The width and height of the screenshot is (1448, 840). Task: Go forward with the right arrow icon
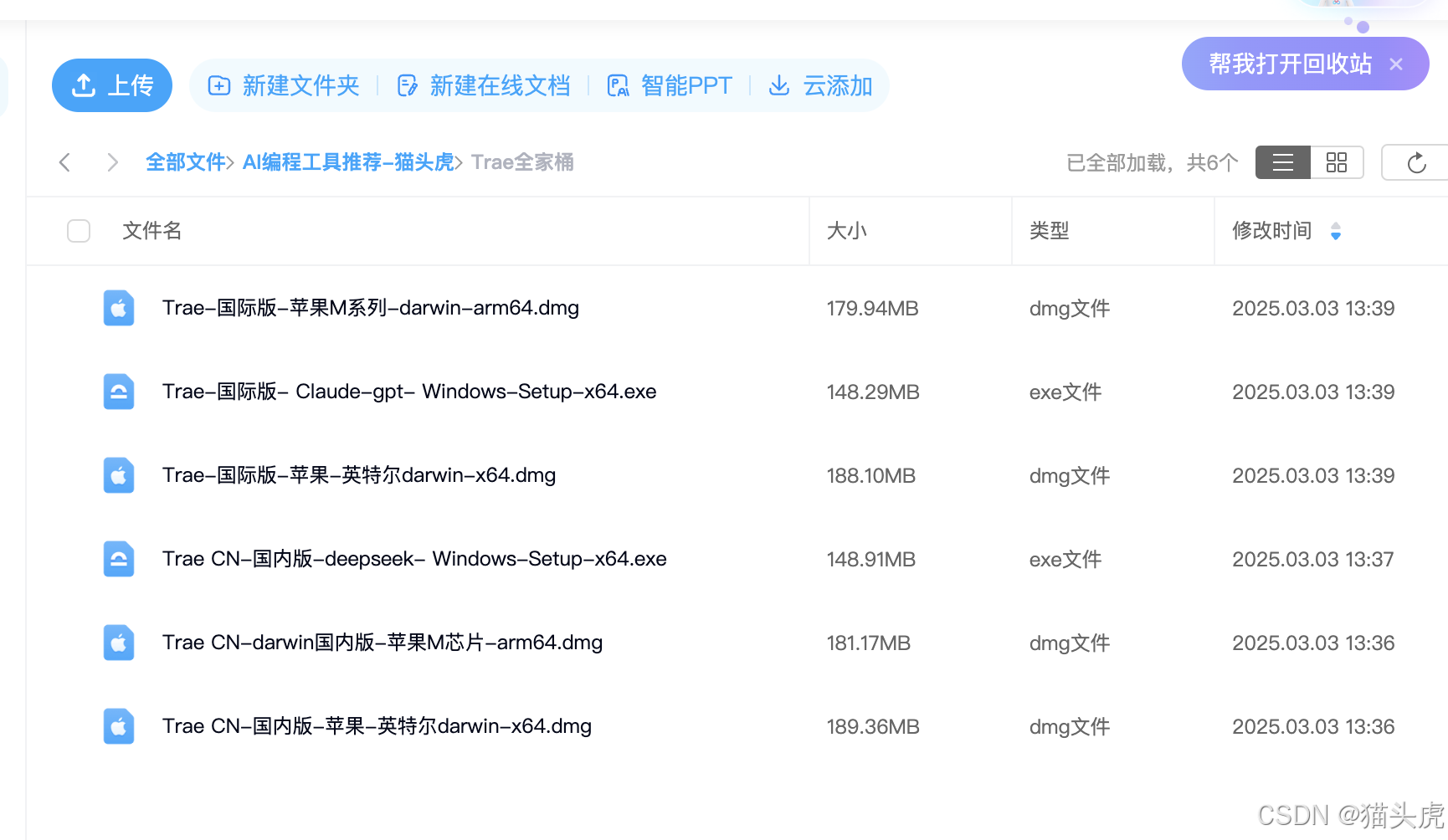coord(113,162)
